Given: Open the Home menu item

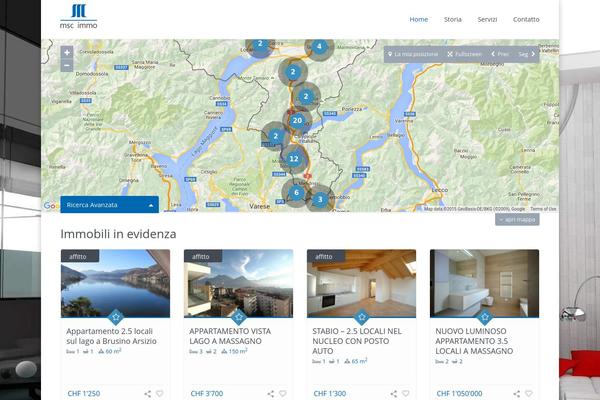Looking at the screenshot, I should pos(419,20).
